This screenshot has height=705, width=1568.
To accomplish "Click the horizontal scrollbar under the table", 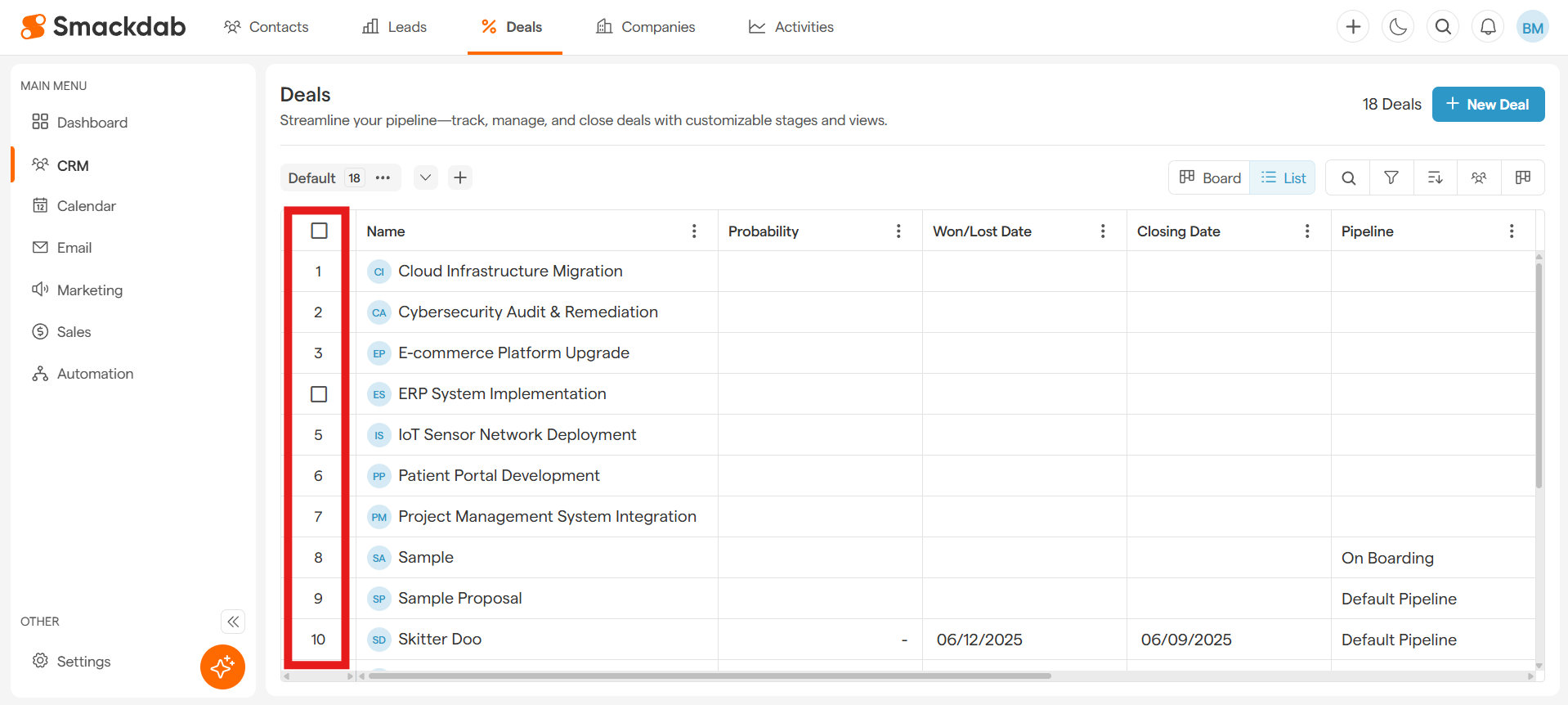I will pos(708,676).
